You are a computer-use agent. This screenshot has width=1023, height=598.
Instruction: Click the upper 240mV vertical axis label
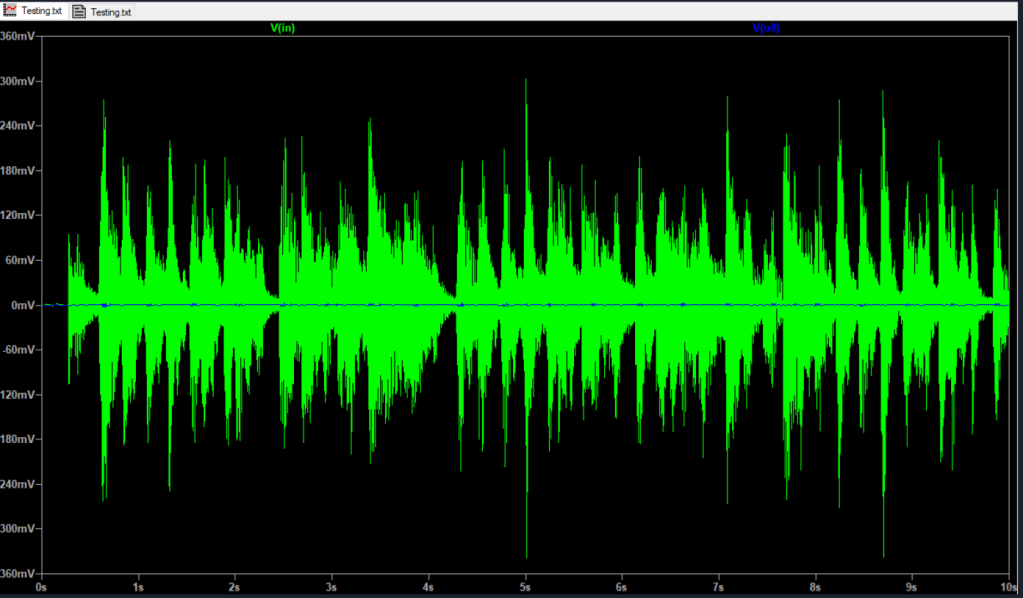point(20,126)
